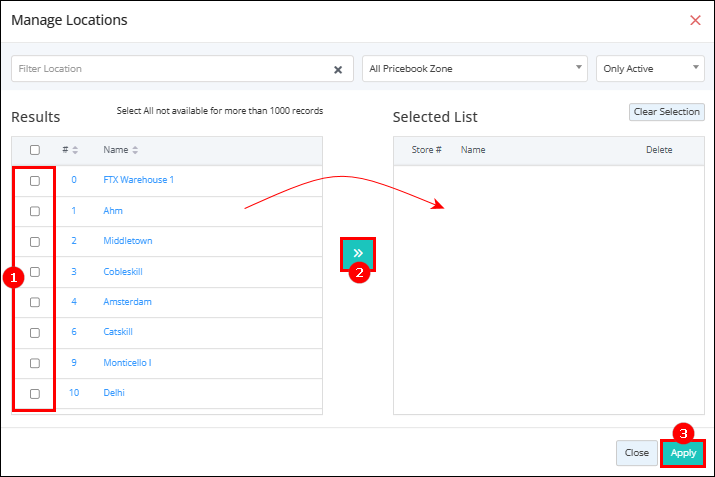The width and height of the screenshot is (715, 477).
Task: Sort results by Name column arrows
Action: [x=135, y=150]
